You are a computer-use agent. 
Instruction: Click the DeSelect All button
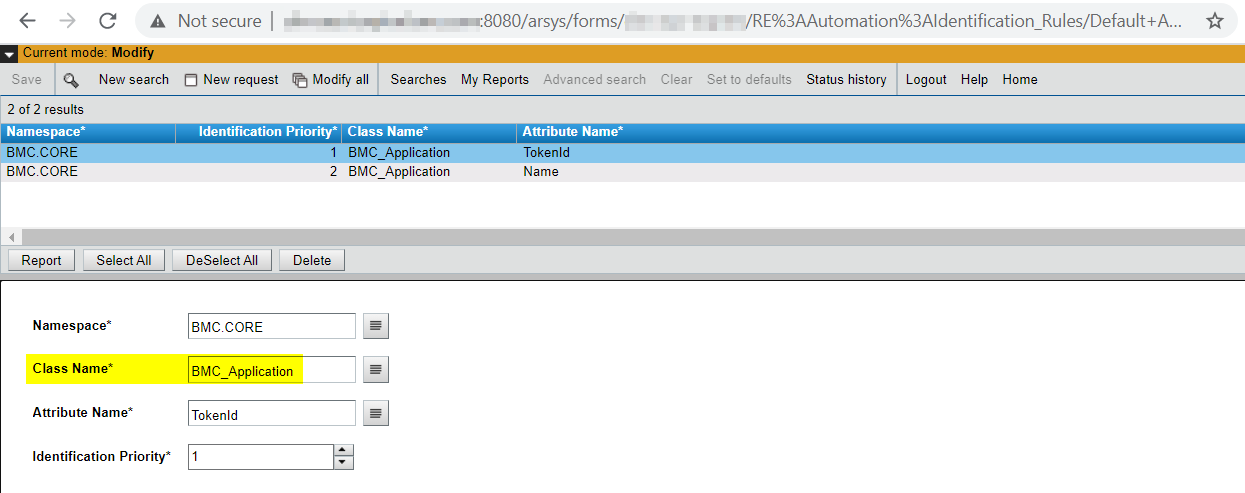click(x=222, y=260)
